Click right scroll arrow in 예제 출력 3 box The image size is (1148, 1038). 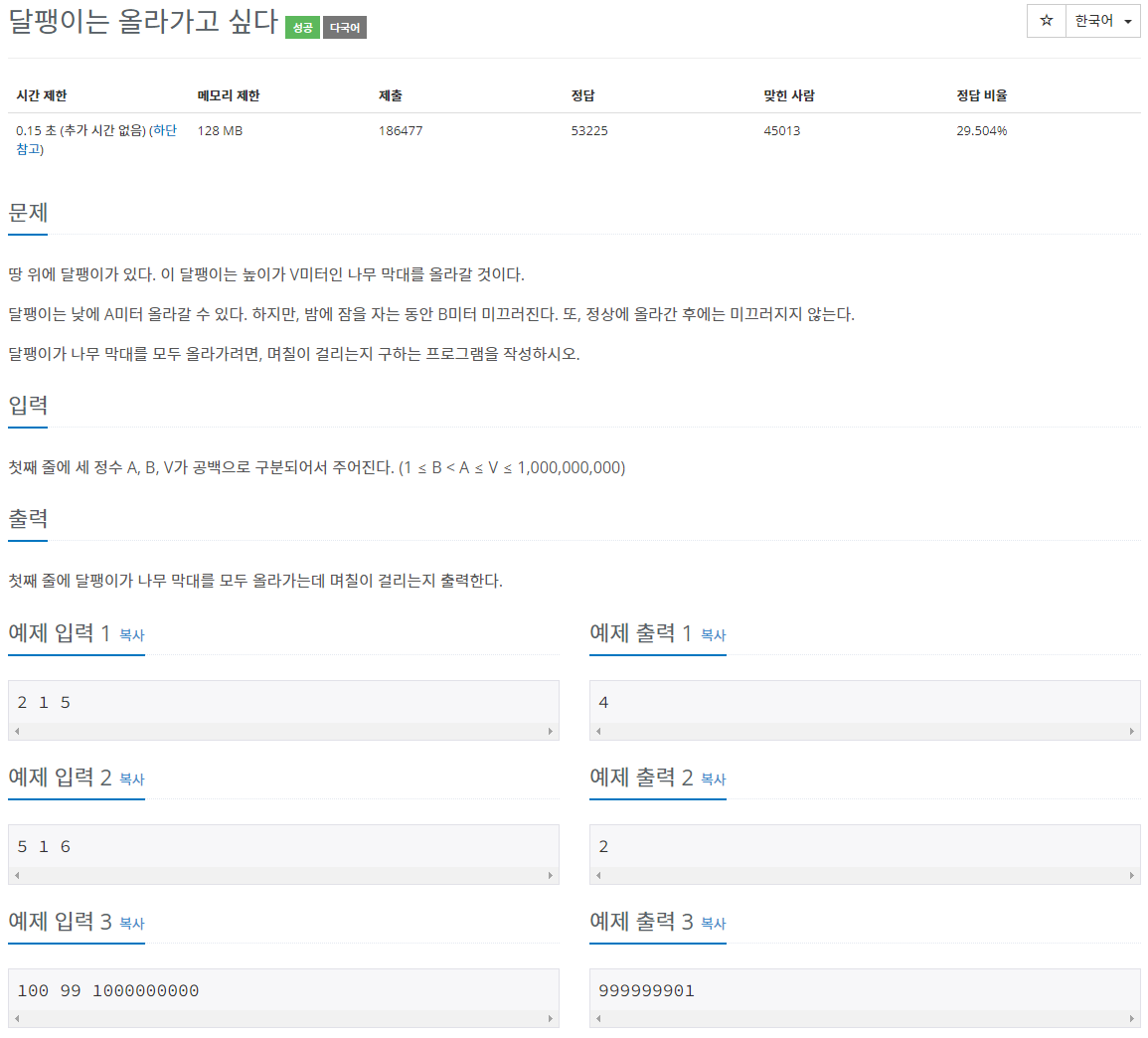(1132, 1018)
